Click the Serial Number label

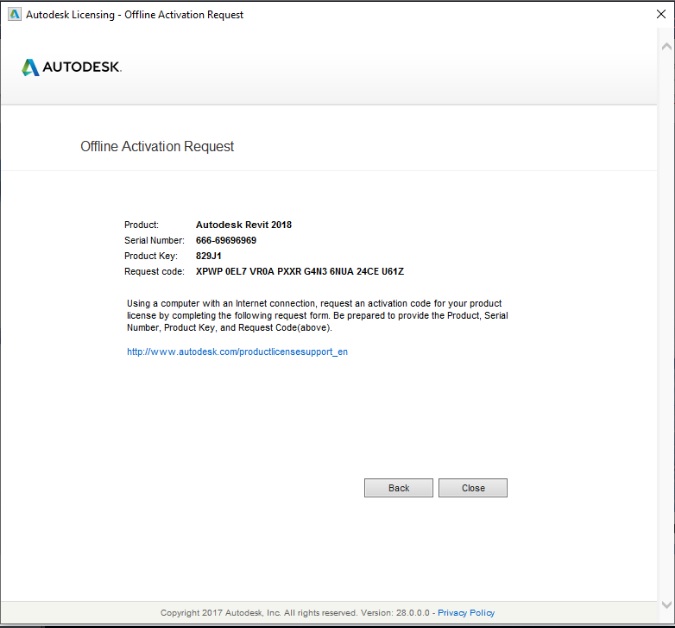(x=154, y=240)
